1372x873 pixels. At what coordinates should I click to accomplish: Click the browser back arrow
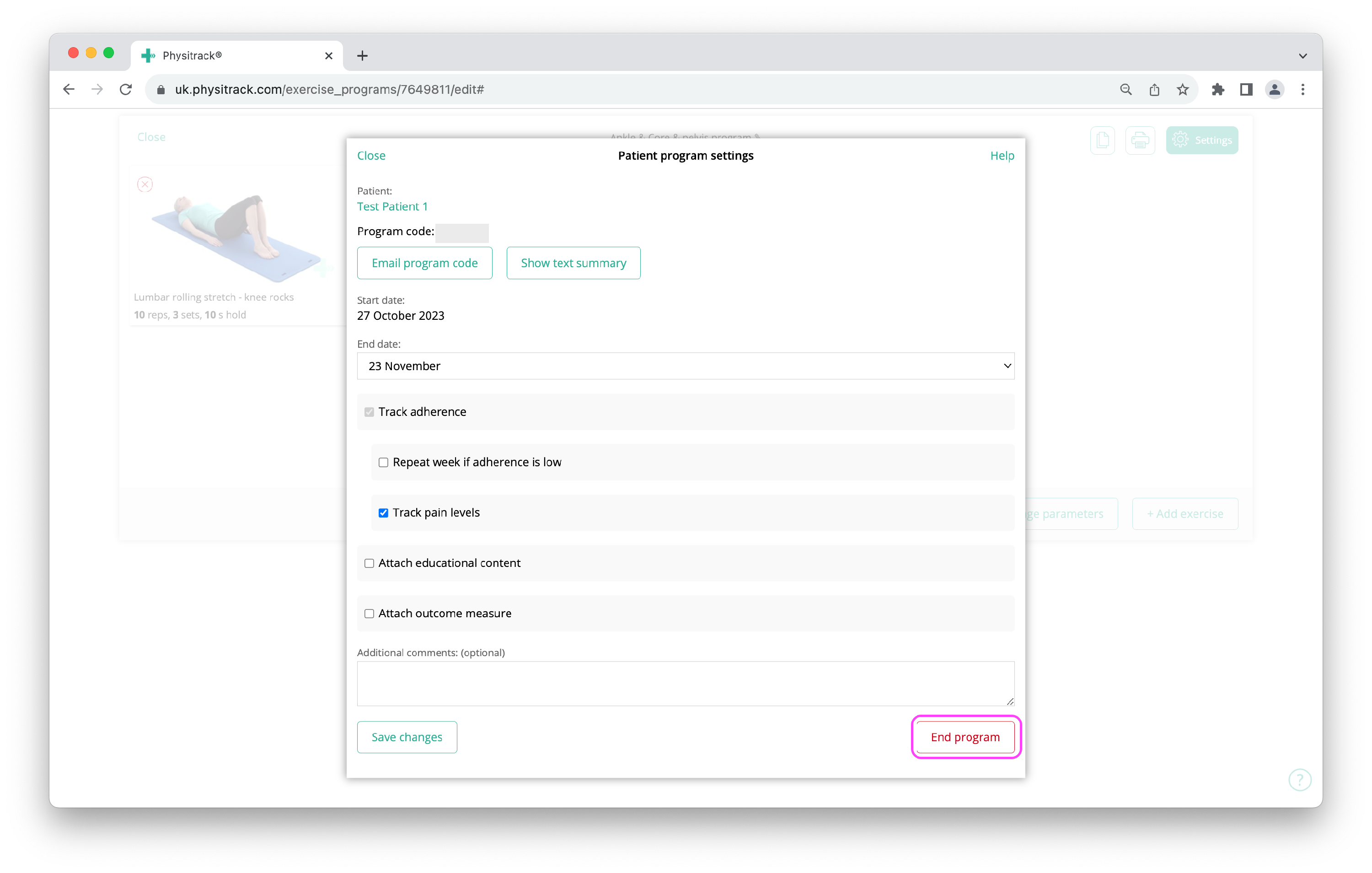click(x=69, y=90)
